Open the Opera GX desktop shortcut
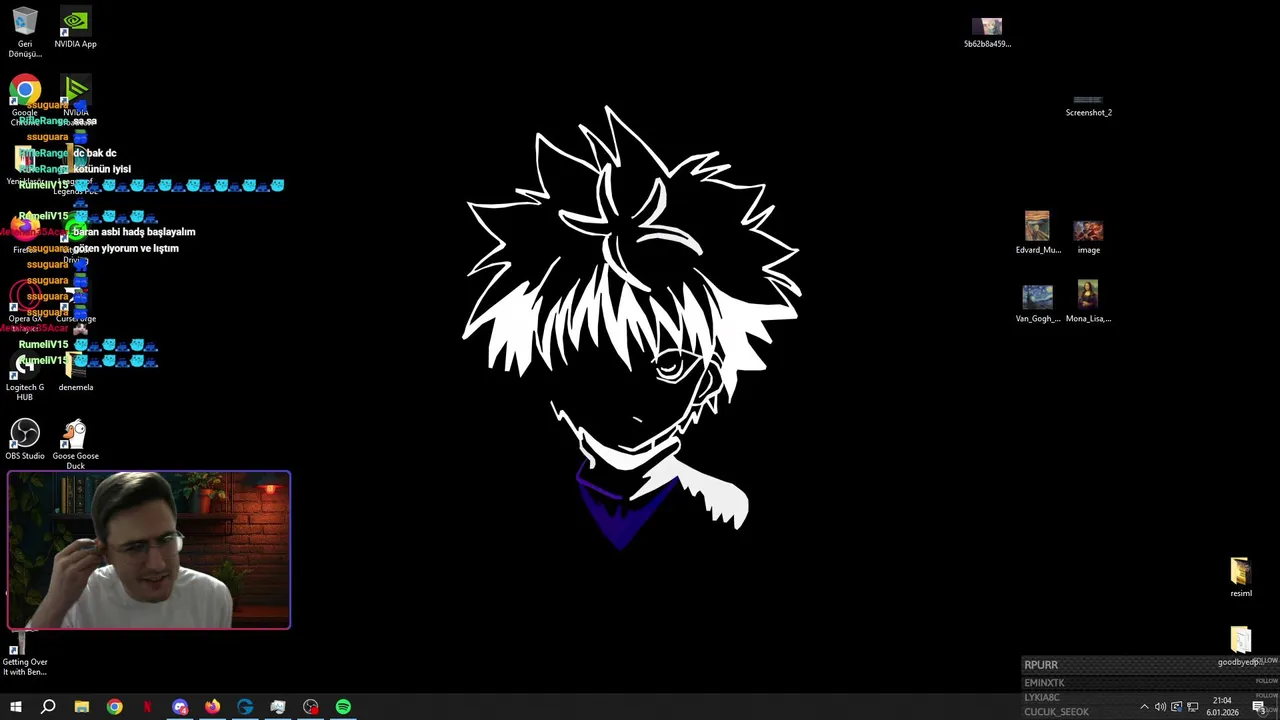This screenshot has width=1280, height=720. (x=25, y=303)
